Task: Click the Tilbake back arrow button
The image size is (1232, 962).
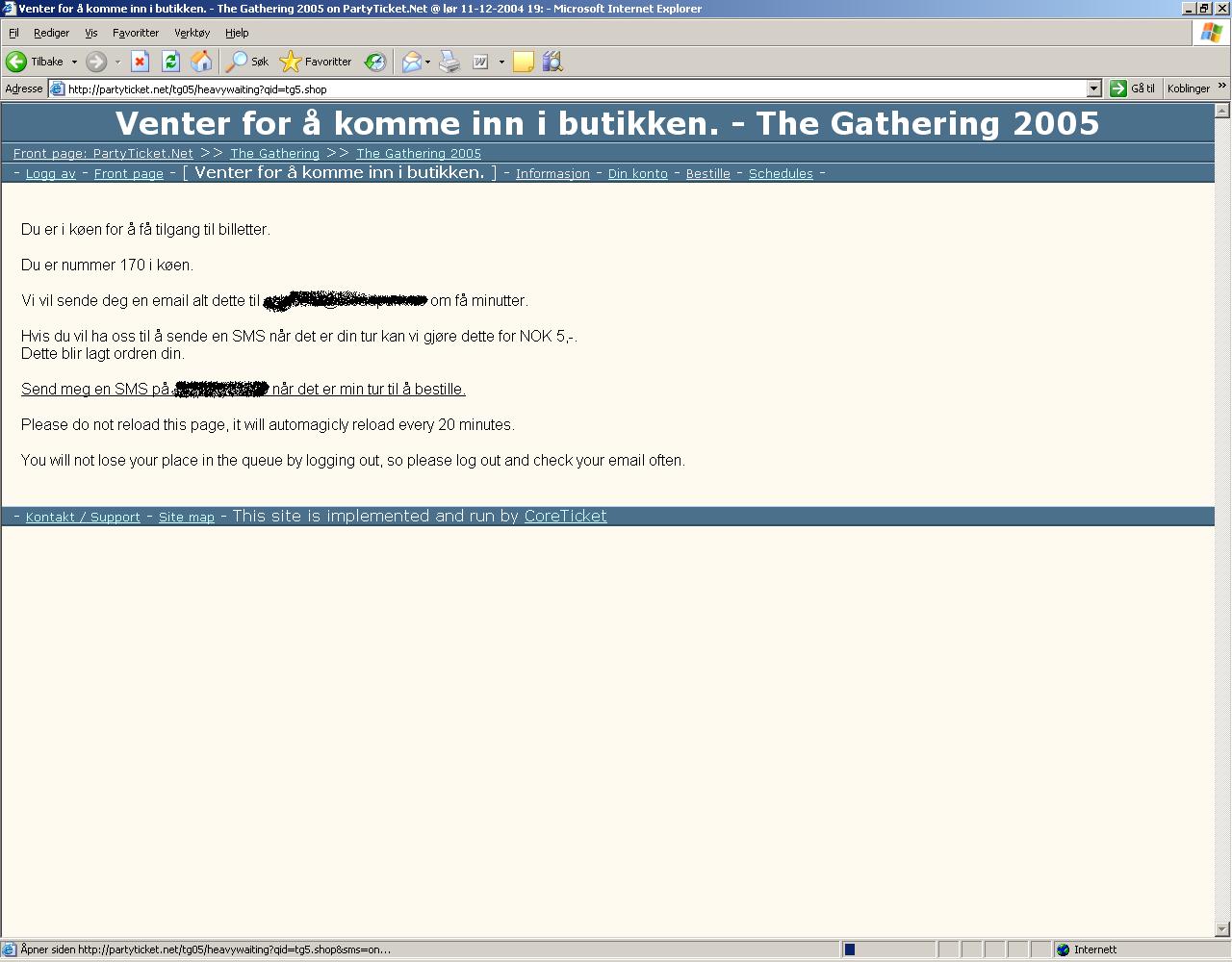Action: coord(35,62)
